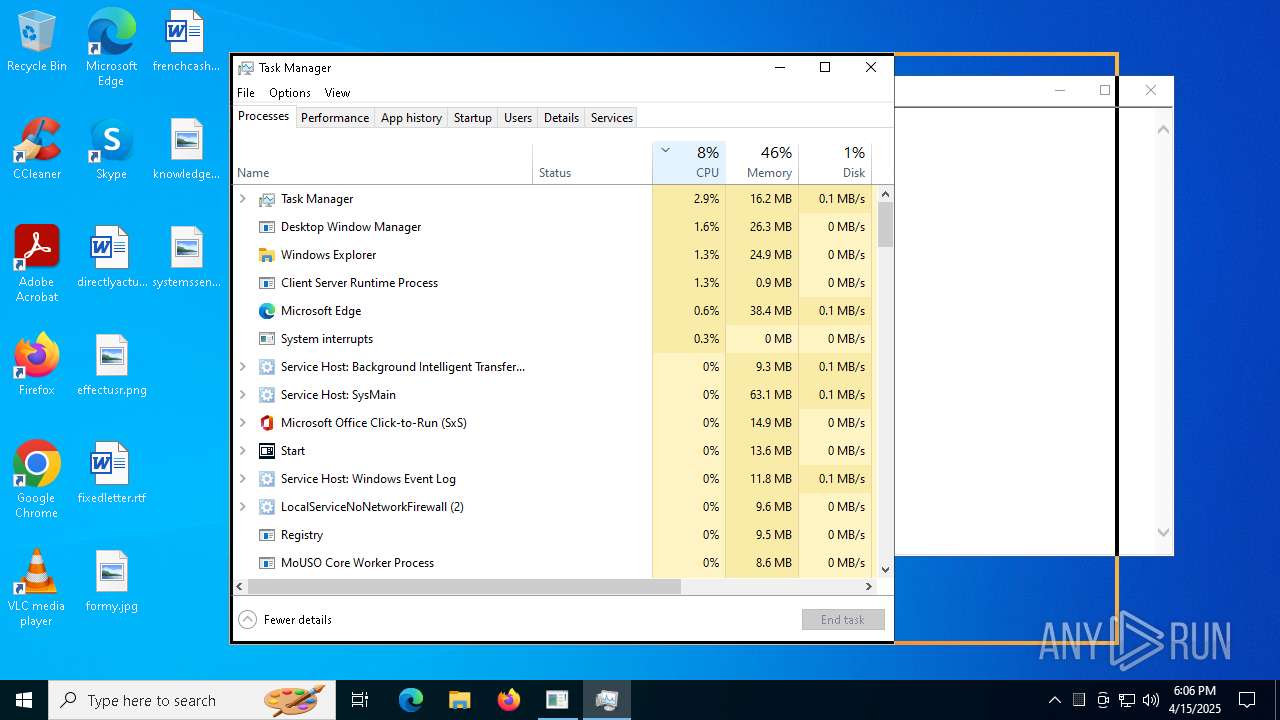1280x720 pixels.
Task: Expand Service Host: Background Intelligent Transfer row
Action: click(242, 367)
